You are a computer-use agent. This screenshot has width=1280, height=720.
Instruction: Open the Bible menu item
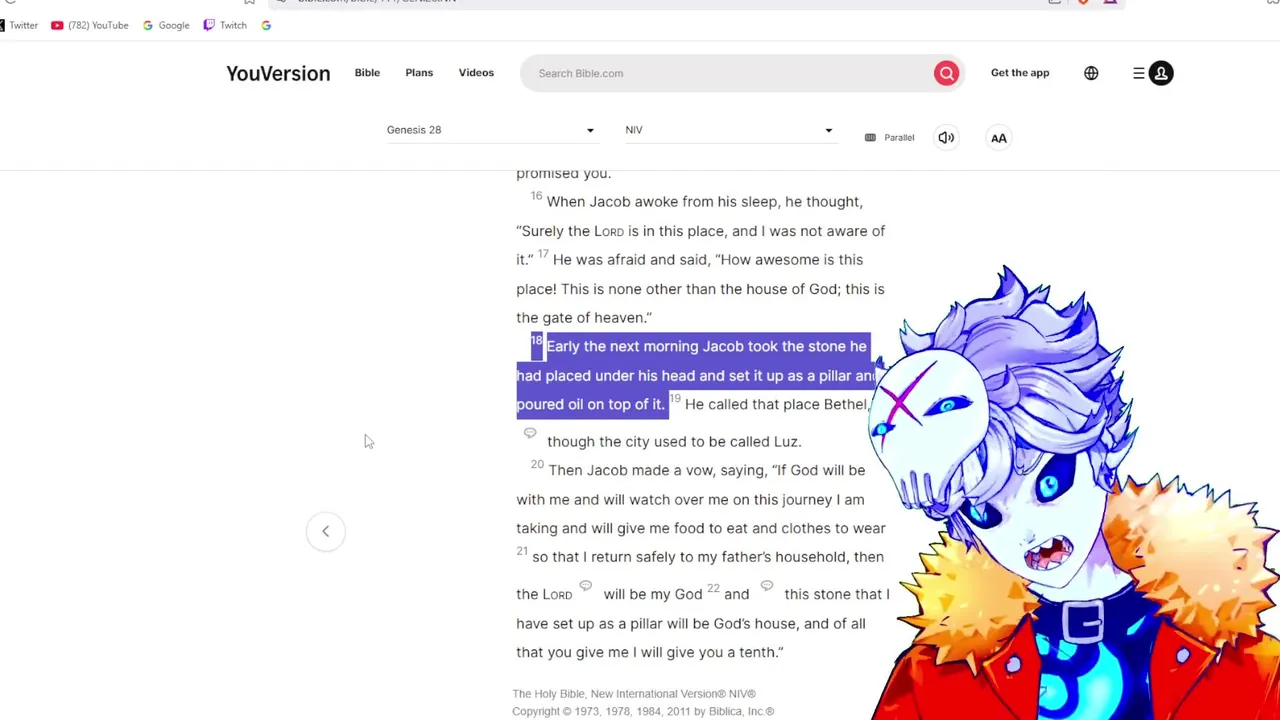[367, 73]
